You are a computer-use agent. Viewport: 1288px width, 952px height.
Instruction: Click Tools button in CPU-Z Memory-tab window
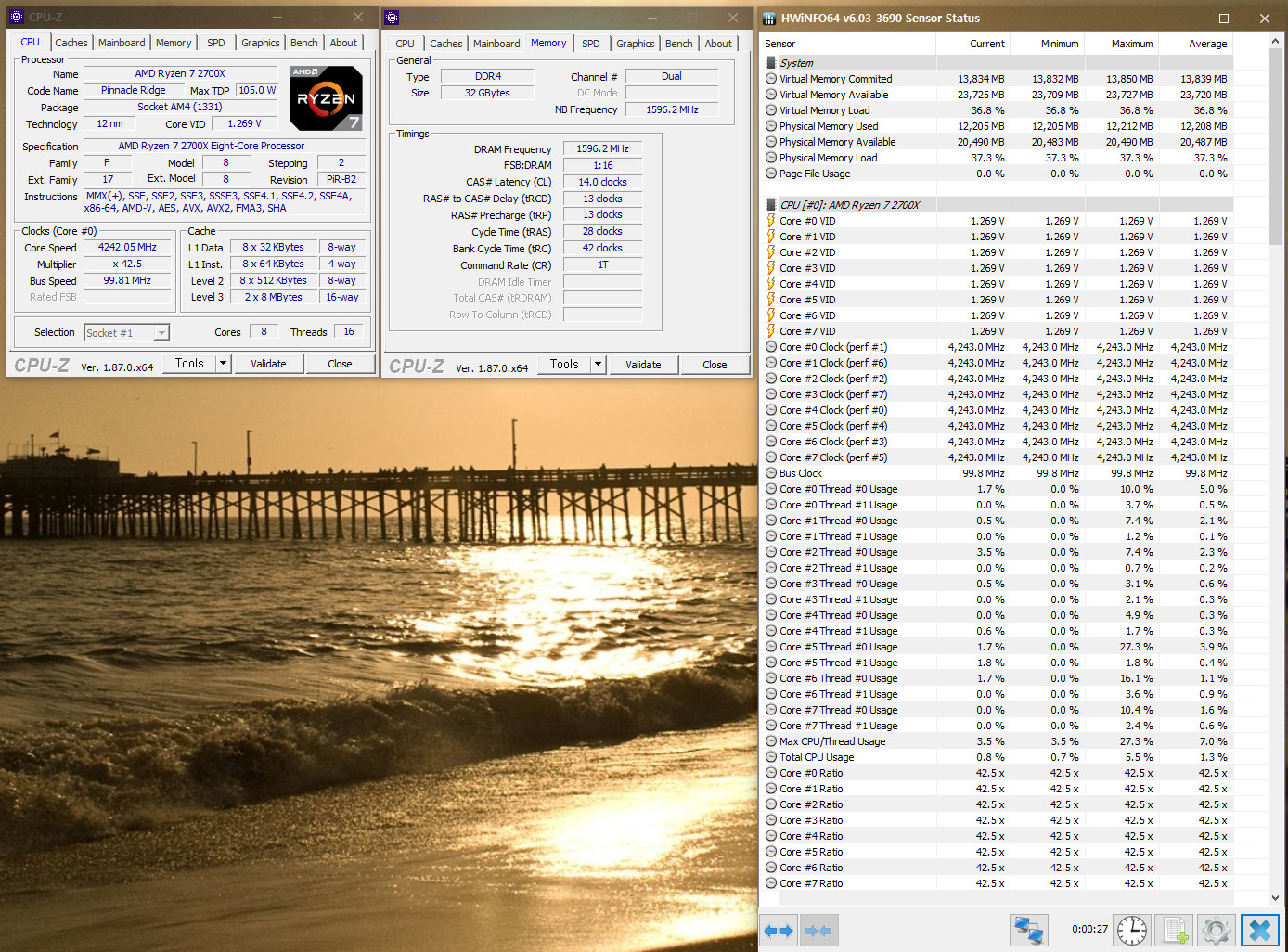click(x=564, y=364)
